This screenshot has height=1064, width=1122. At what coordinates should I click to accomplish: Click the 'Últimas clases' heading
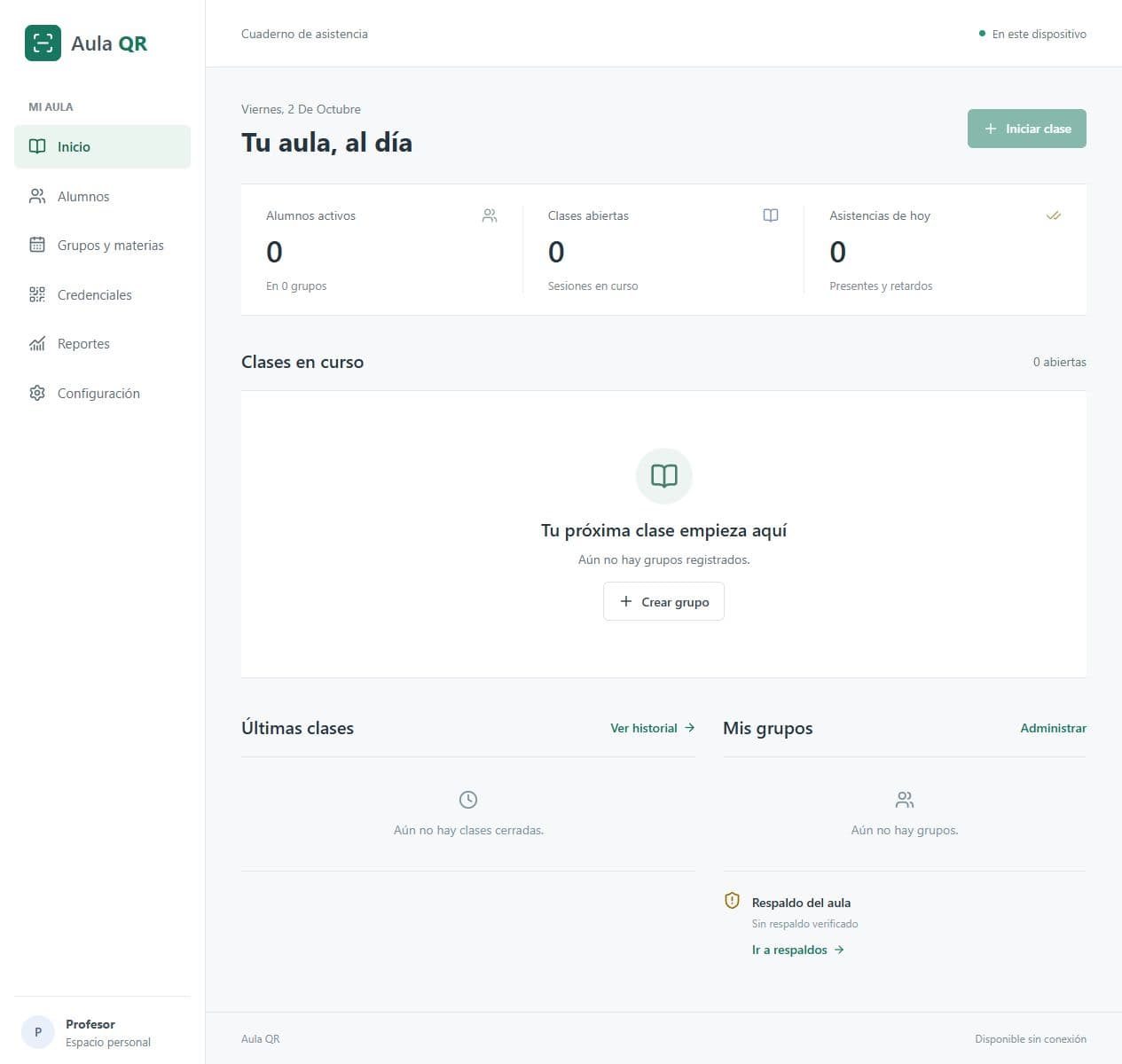click(297, 728)
